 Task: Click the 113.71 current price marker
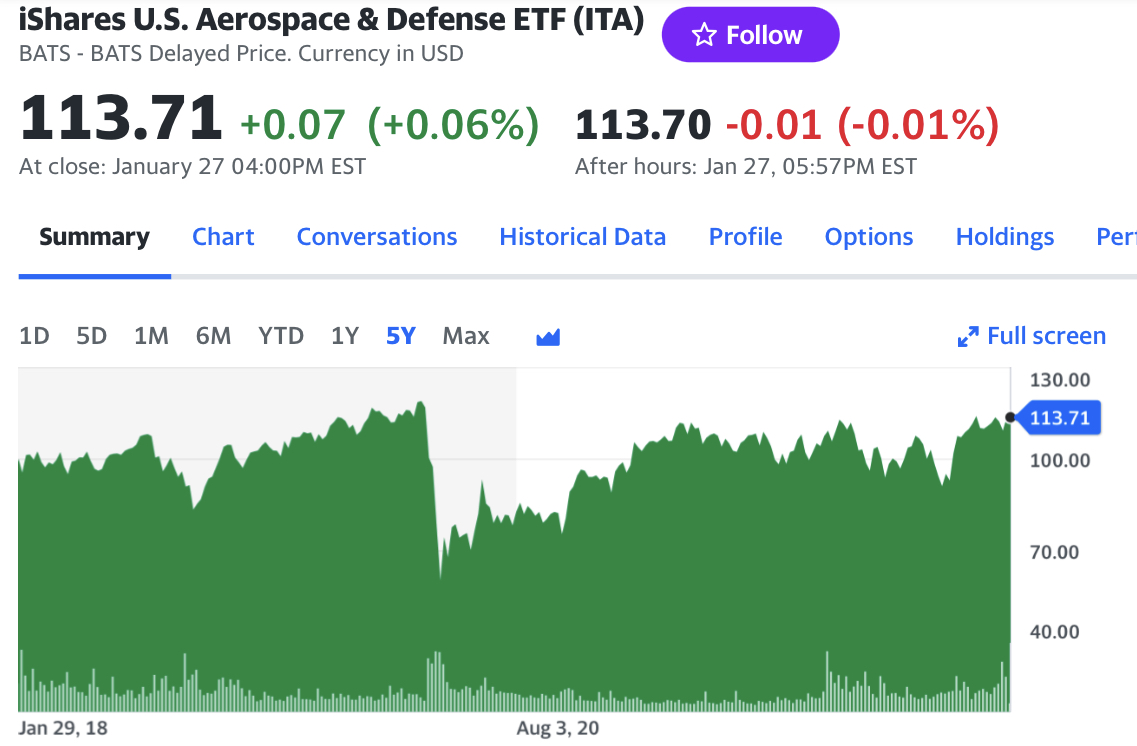1059,418
